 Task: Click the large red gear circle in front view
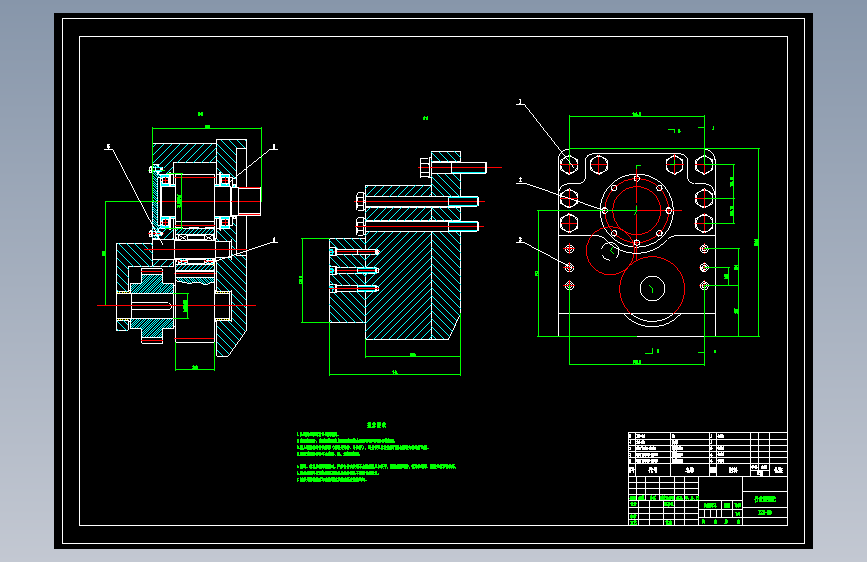point(652,289)
